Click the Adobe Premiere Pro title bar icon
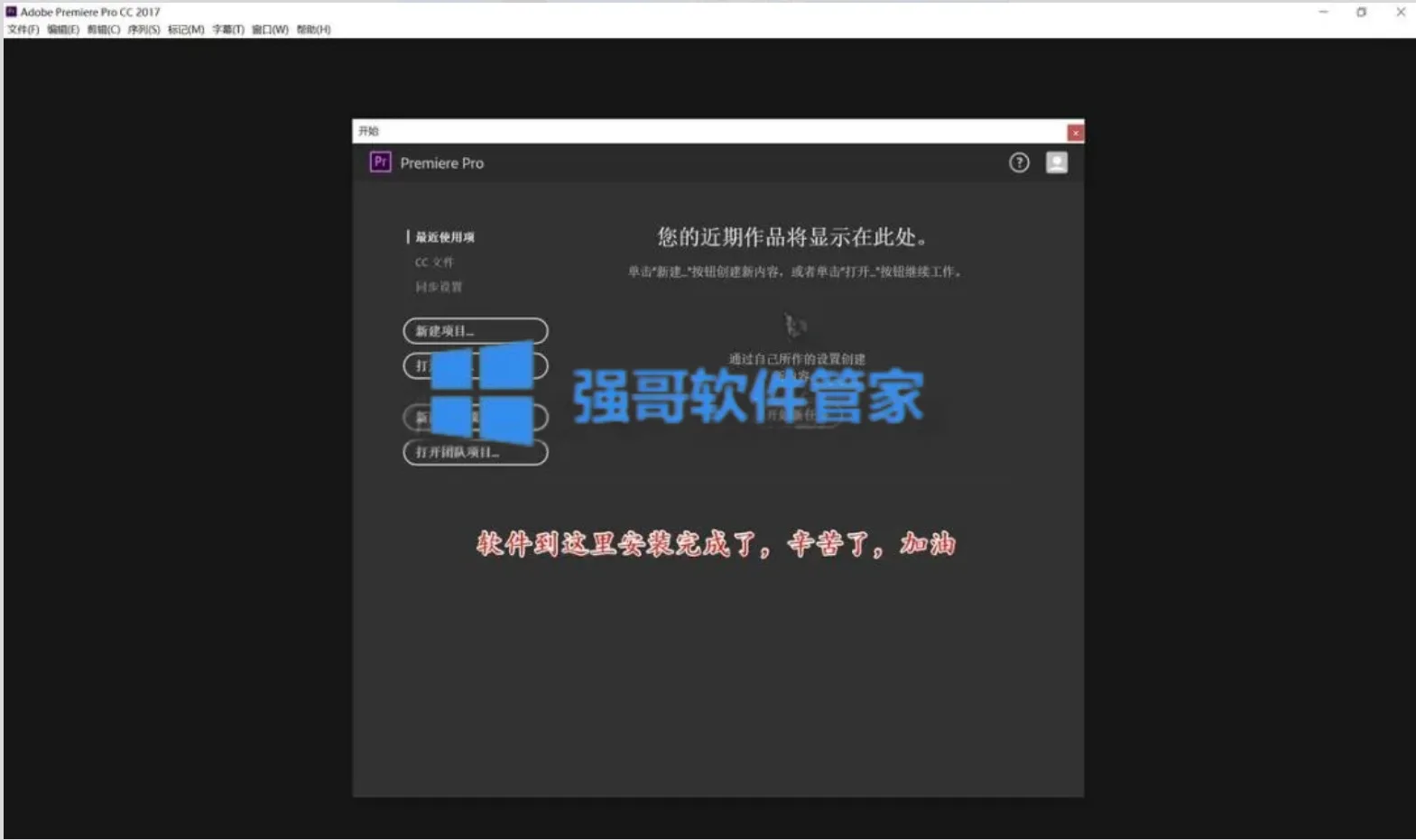1416x840 pixels. [x=11, y=12]
